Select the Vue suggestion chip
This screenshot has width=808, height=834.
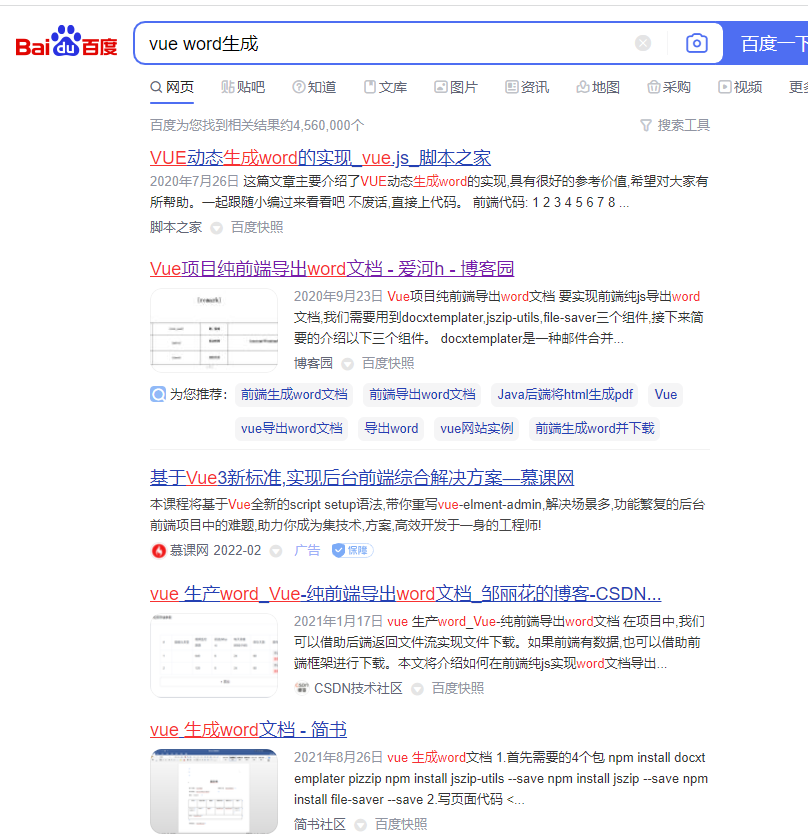point(665,395)
